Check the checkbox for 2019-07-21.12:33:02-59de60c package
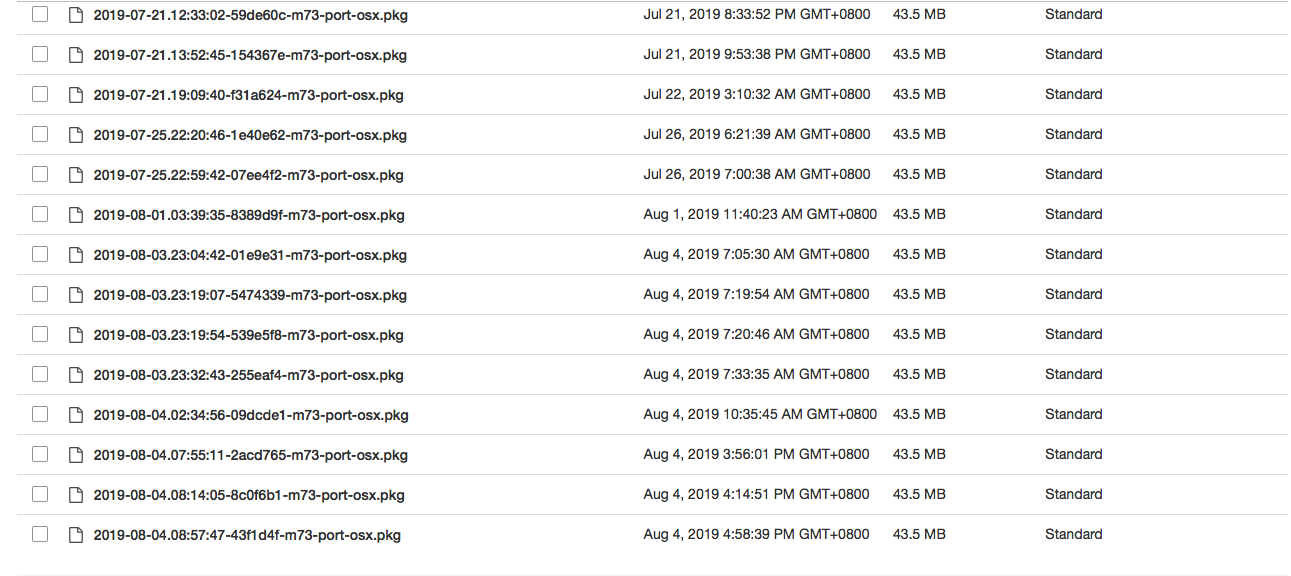Screen dimensions: 1291x576 click(39, 14)
